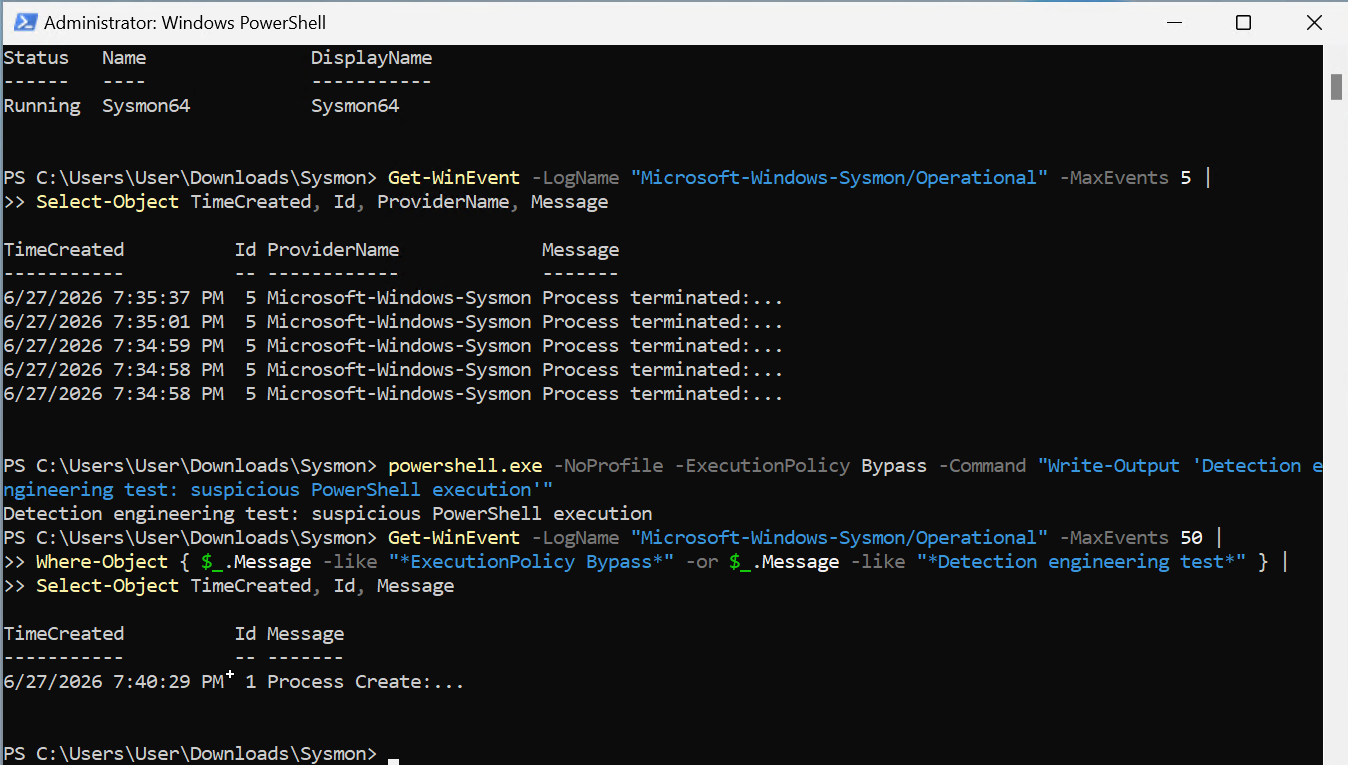Click the event row timestamped 7:35:01 PM
The height and width of the screenshot is (765, 1348).
pyautogui.click(x=393, y=322)
